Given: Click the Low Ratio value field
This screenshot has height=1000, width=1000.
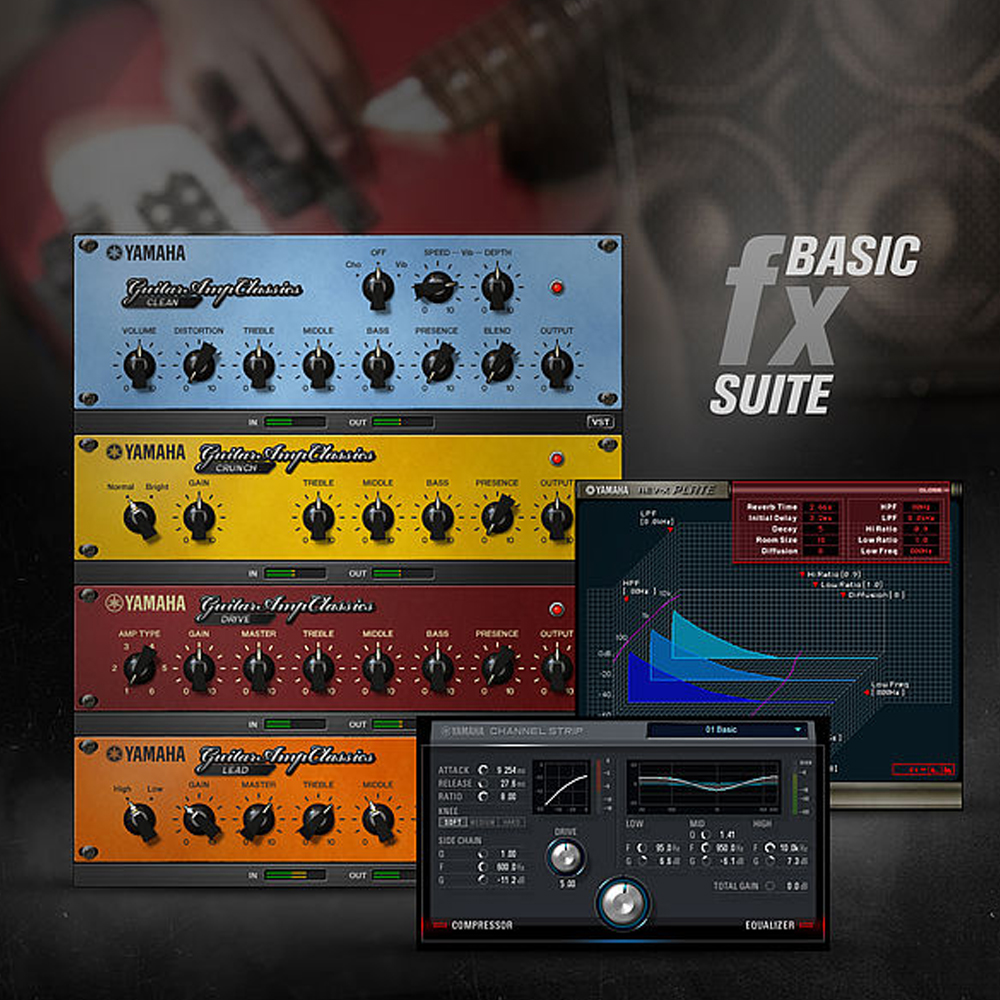Looking at the screenshot, I should [x=922, y=540].
